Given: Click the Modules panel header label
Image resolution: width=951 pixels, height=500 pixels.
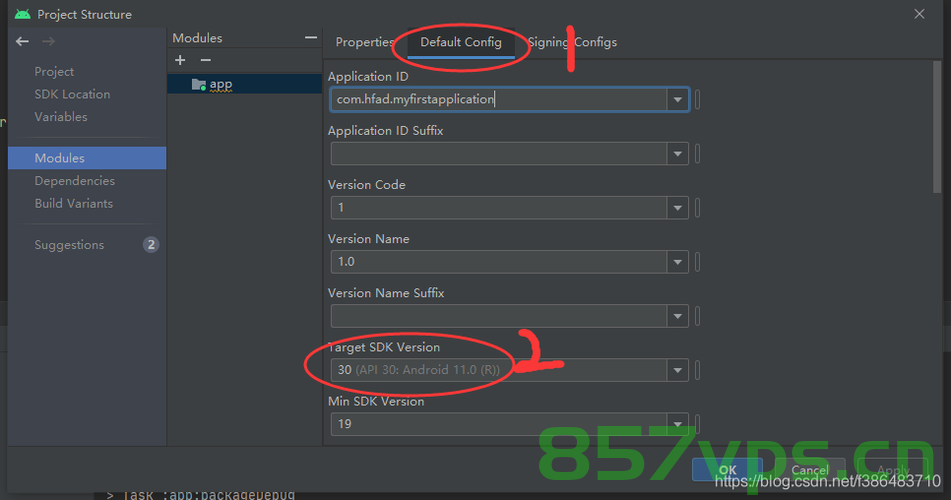Looking at the screenshot, I should (197, 38).
